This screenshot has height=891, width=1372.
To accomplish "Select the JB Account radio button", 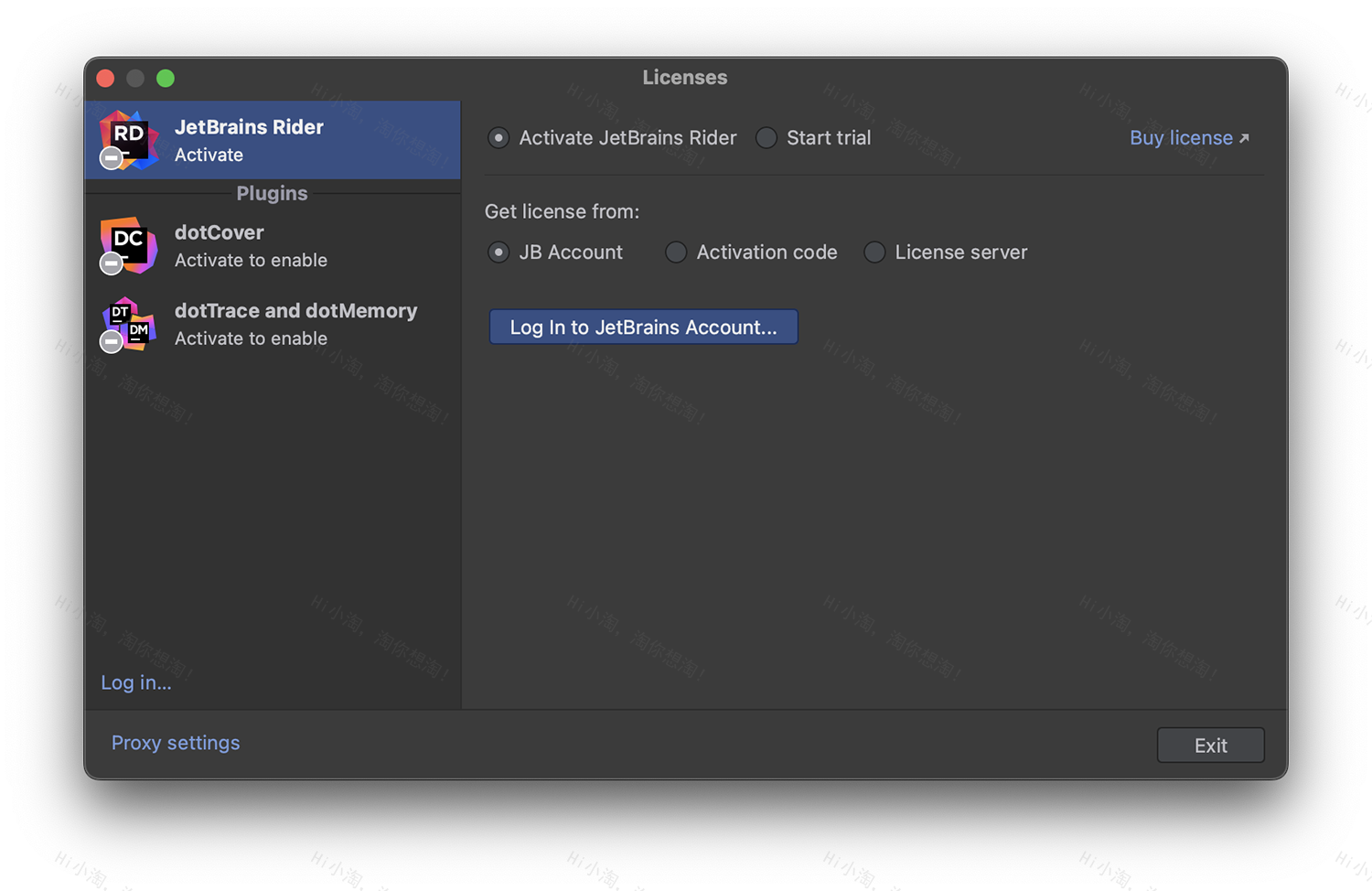I will (498, 252).
